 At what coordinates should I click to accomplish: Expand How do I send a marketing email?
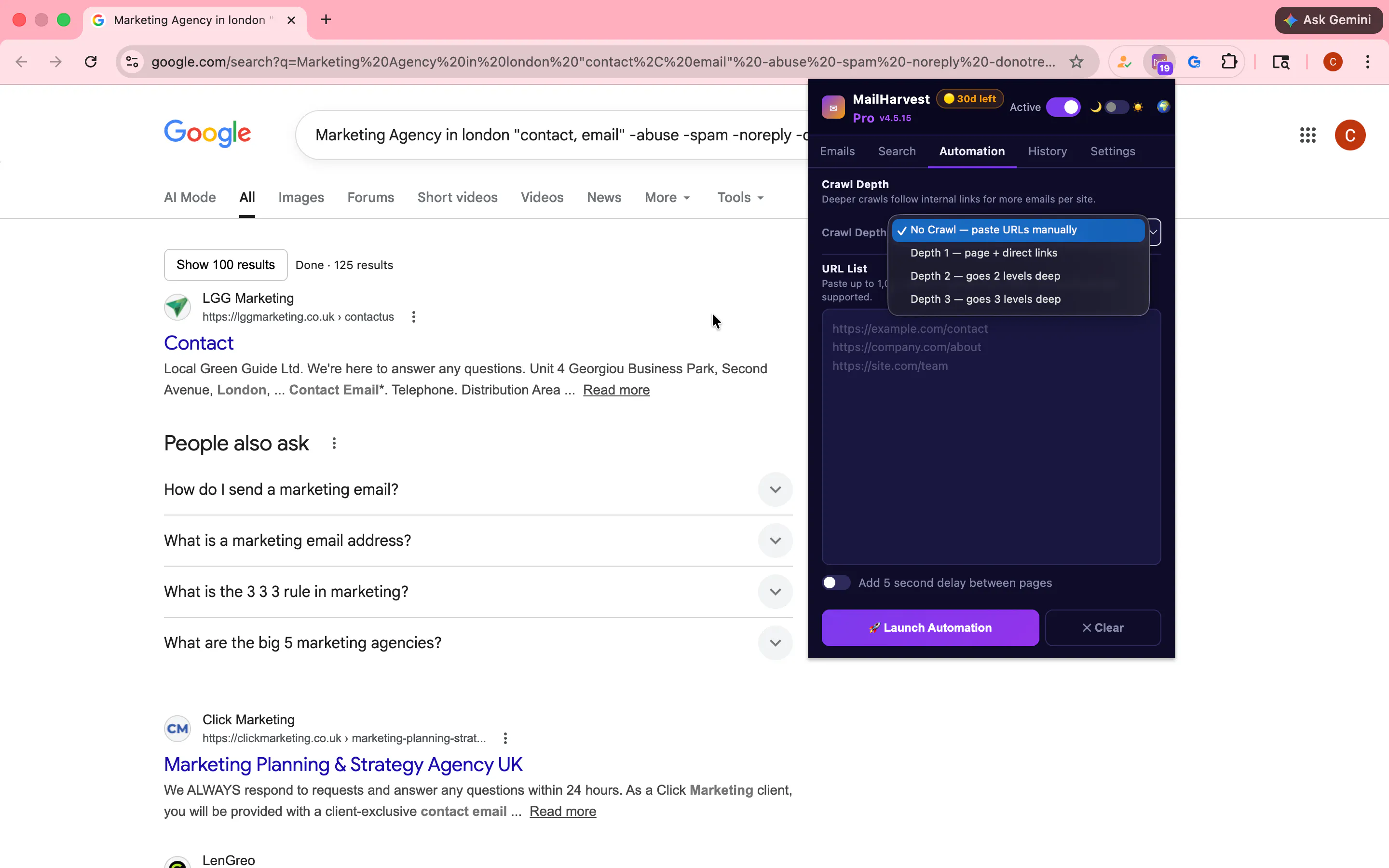775,489
